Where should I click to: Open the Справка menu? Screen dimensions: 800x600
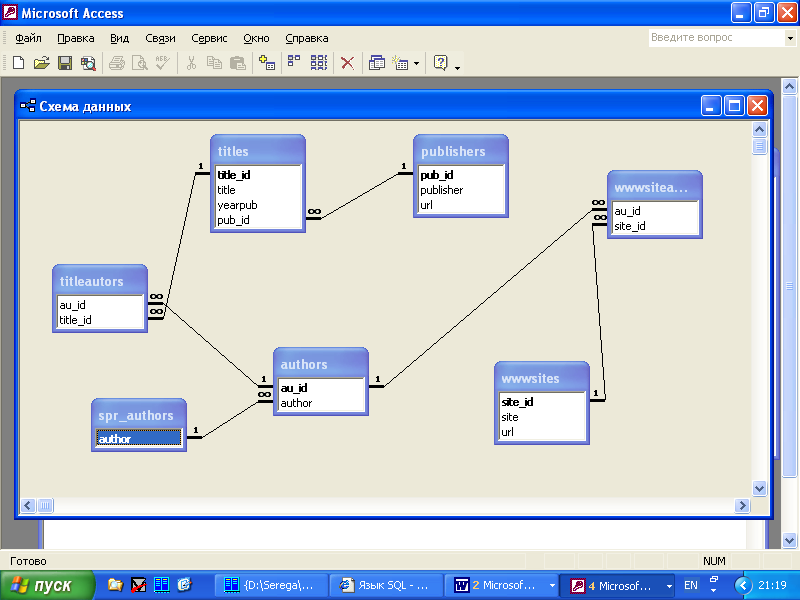click(x=307, y=38)
